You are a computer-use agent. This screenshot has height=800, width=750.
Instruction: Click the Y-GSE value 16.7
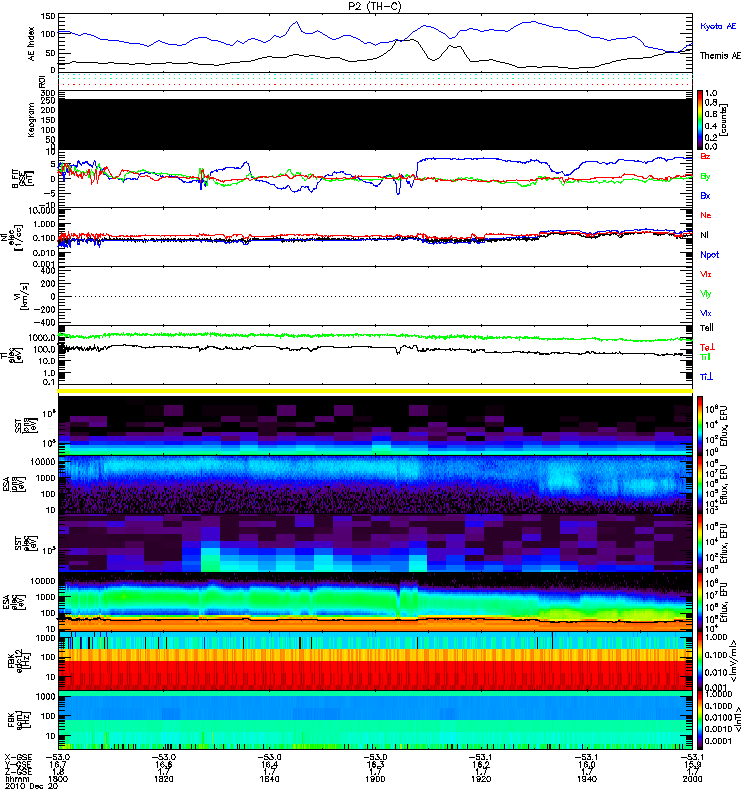(x=57, y=764)
